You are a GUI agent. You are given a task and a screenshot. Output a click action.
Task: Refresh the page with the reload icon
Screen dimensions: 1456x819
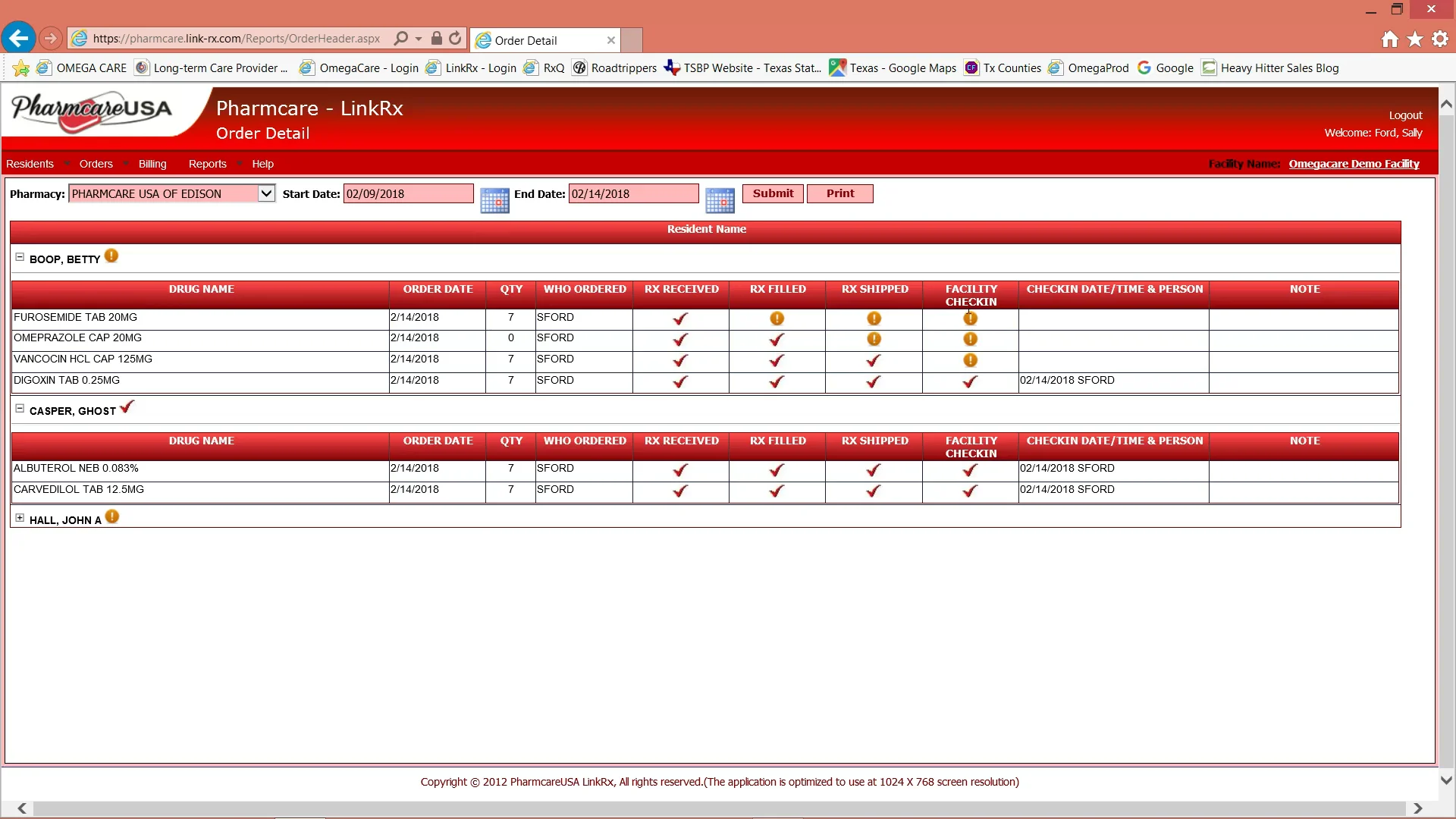pos(455,39)
